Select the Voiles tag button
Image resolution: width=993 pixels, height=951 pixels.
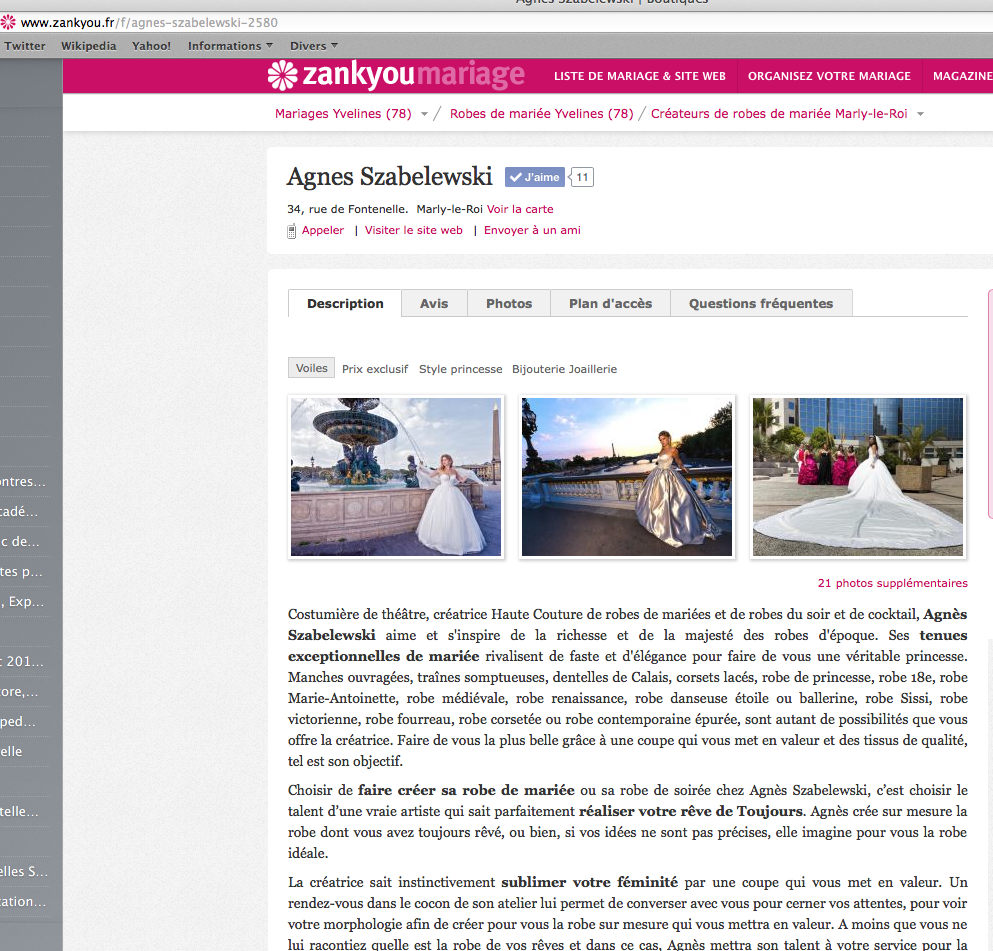click(x=312, y=368)
